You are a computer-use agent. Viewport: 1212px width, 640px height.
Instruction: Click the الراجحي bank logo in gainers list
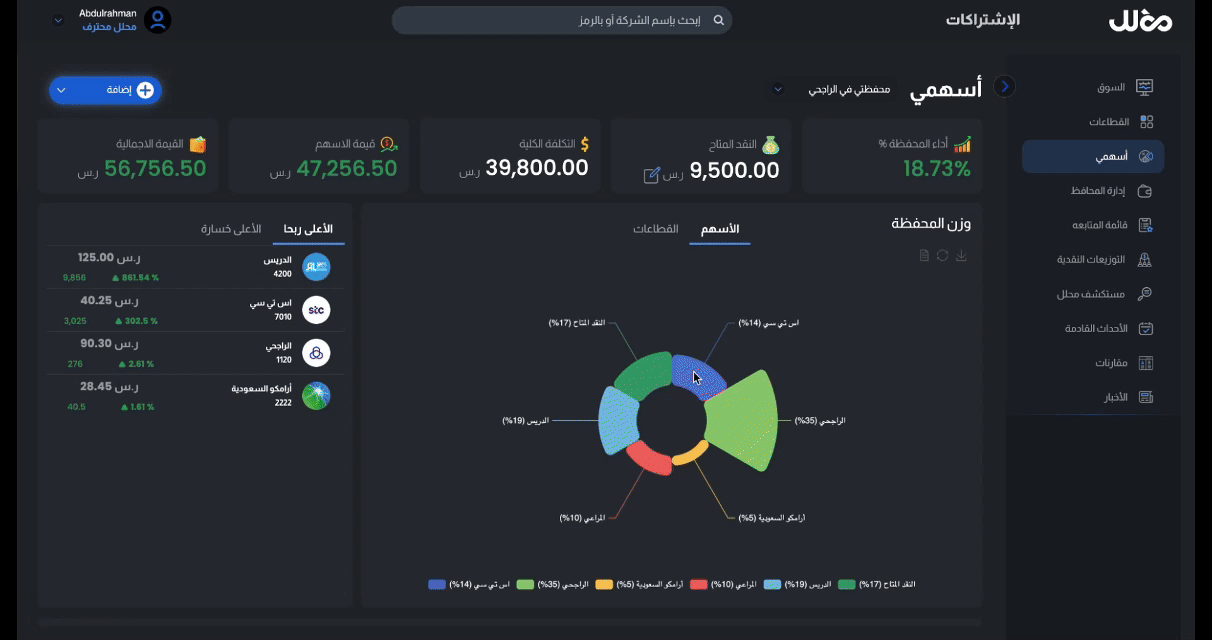click(x=316, y=353)
